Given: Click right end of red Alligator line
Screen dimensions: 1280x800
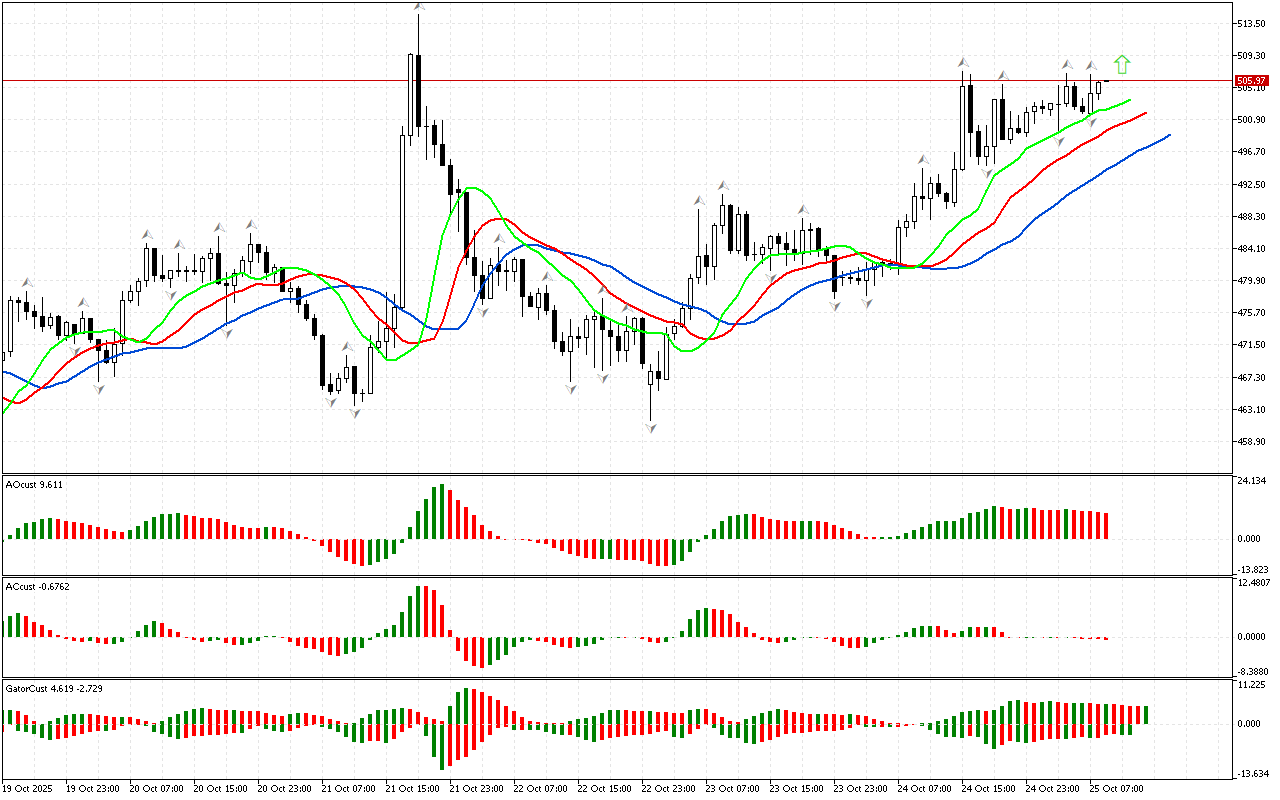Looking at the screenshot, I should coord(1146,113).
